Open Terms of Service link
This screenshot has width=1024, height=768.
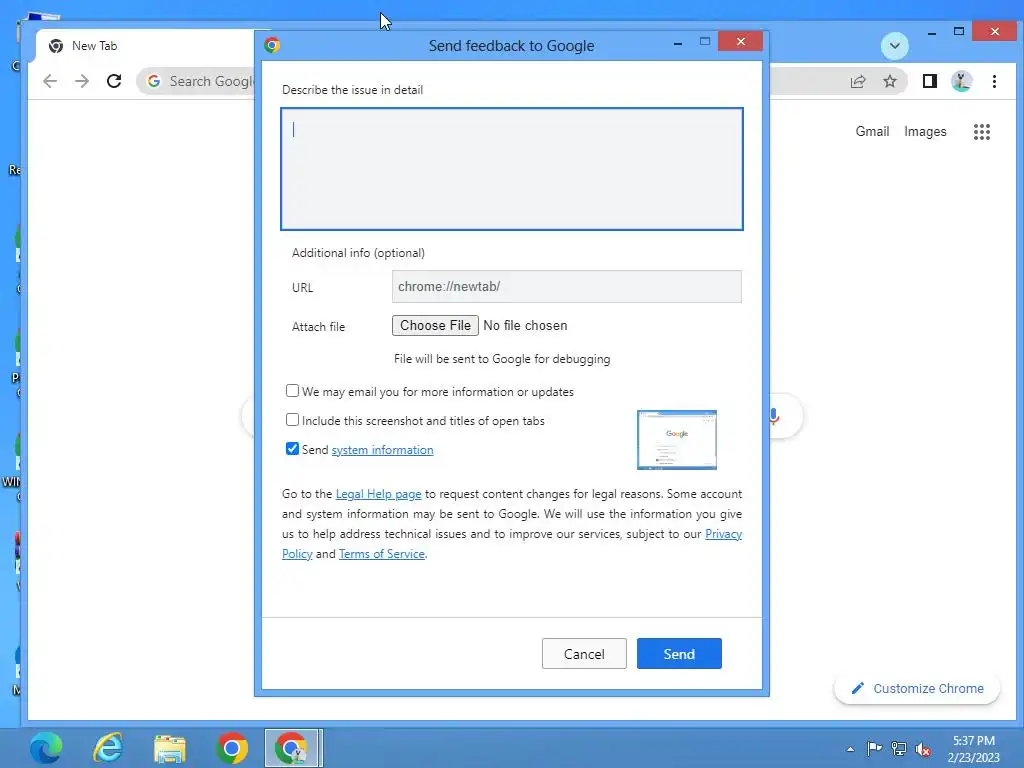pos(381,554)
